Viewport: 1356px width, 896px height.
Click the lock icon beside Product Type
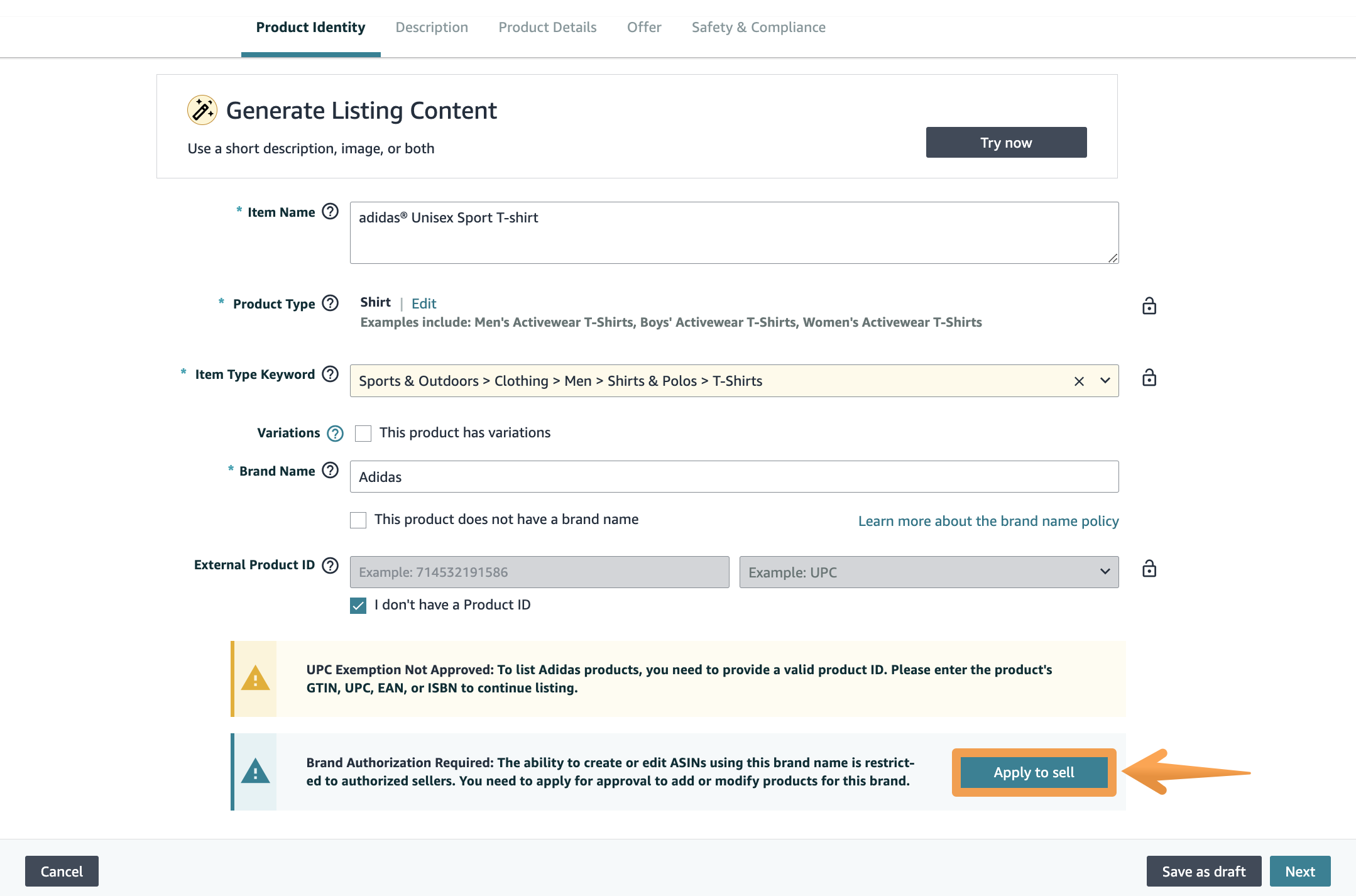tap(1149, 306)
